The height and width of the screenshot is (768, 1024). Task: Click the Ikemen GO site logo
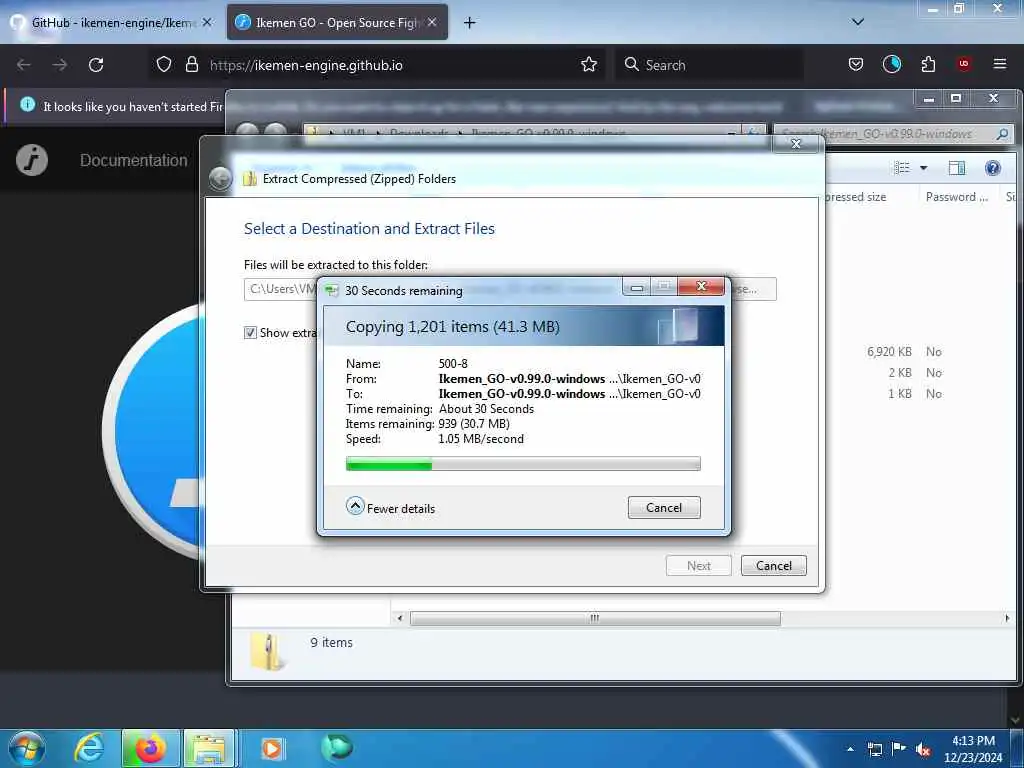point(32,160)
